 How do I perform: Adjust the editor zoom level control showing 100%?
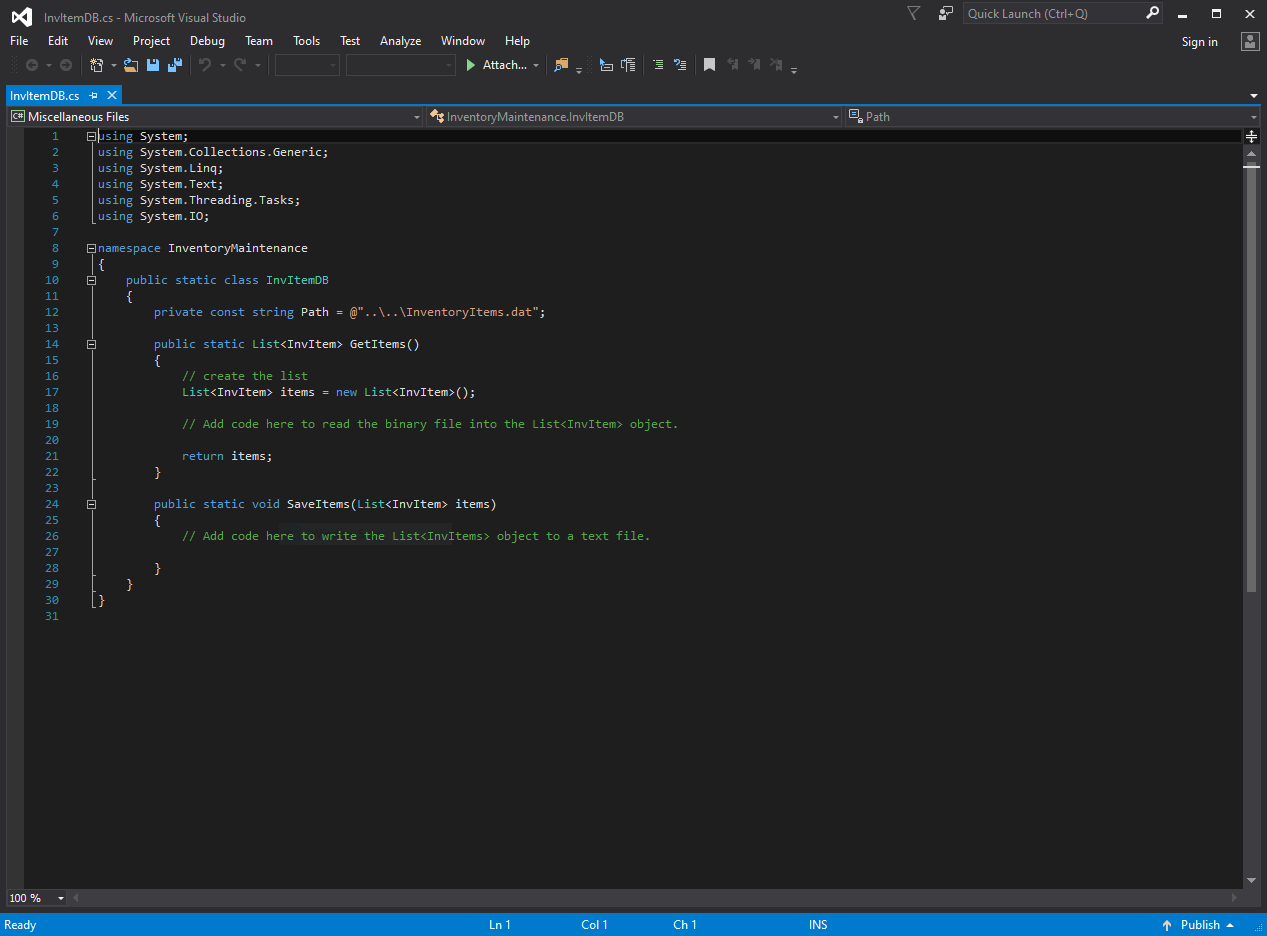coord(35,897)
